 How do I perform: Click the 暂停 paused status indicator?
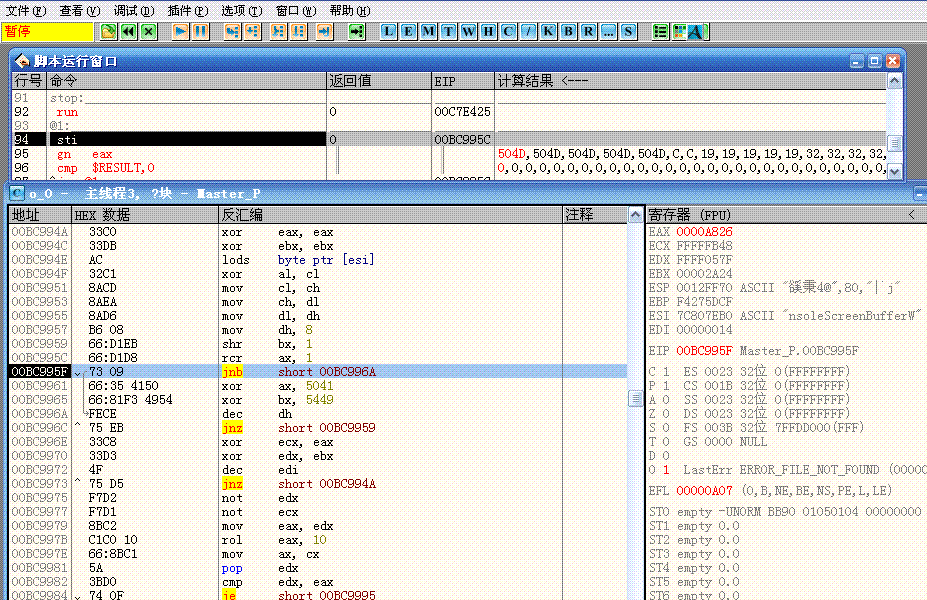(x=47, y=31)
